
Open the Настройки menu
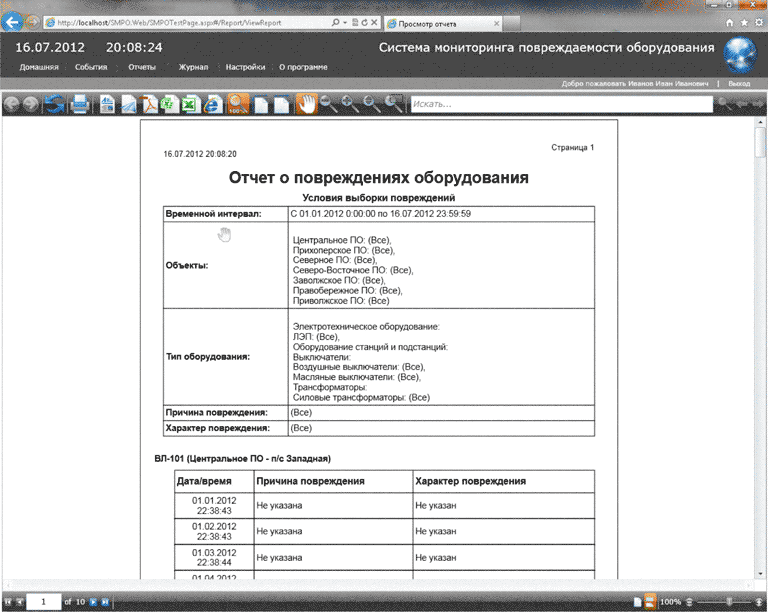245,67
